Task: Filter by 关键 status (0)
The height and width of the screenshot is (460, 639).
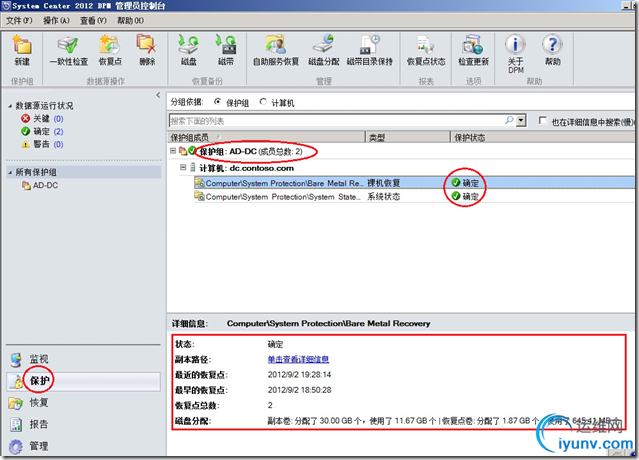Action: [42, 119]
